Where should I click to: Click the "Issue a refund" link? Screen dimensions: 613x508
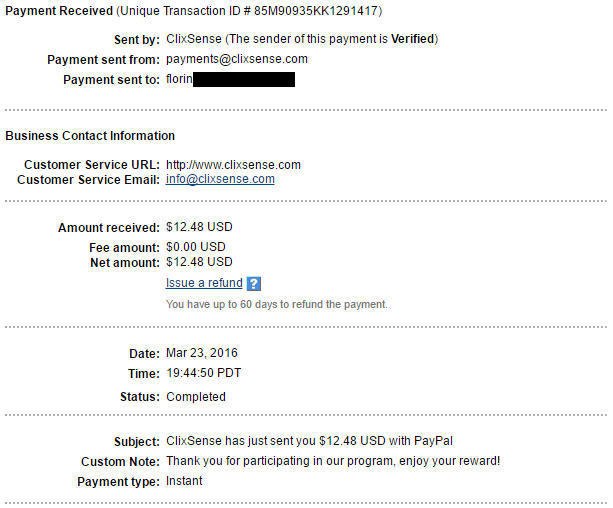(204, 283)
